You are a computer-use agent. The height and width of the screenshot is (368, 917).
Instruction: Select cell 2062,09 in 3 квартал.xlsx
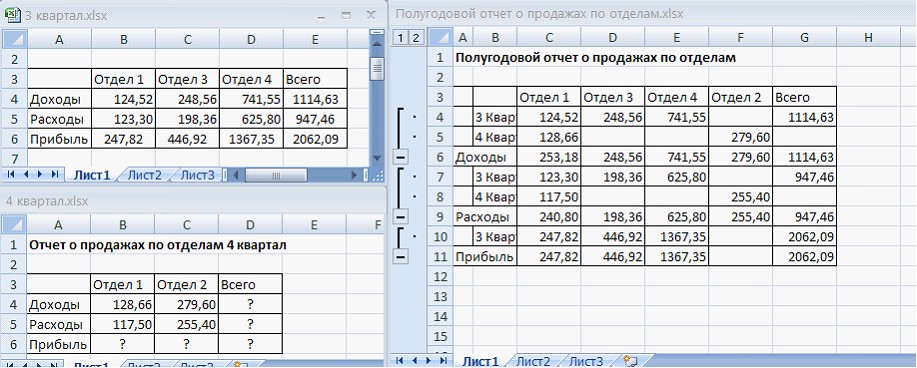click(x=315, y=139)
